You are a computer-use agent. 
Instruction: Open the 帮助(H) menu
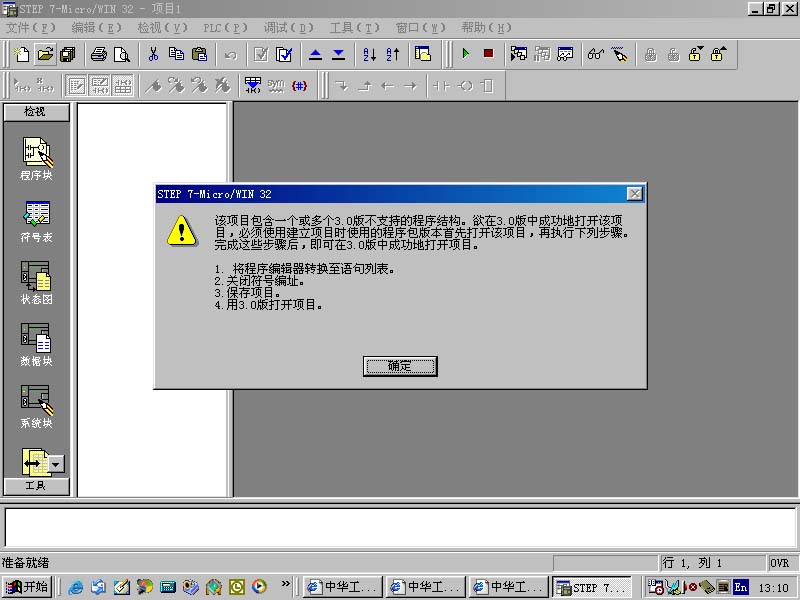pos(486,28)
